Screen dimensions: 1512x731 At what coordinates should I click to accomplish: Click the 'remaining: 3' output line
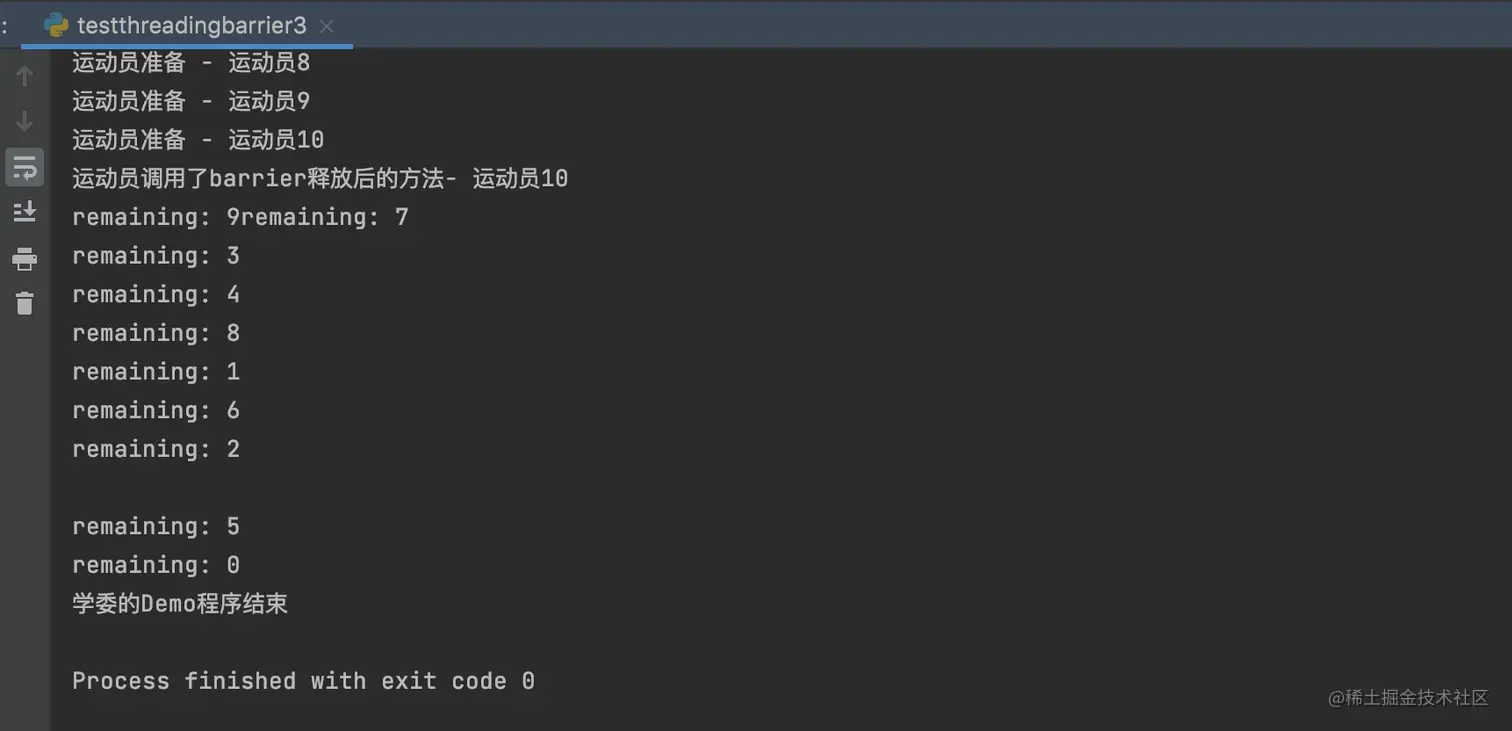(x=156, y=256)
